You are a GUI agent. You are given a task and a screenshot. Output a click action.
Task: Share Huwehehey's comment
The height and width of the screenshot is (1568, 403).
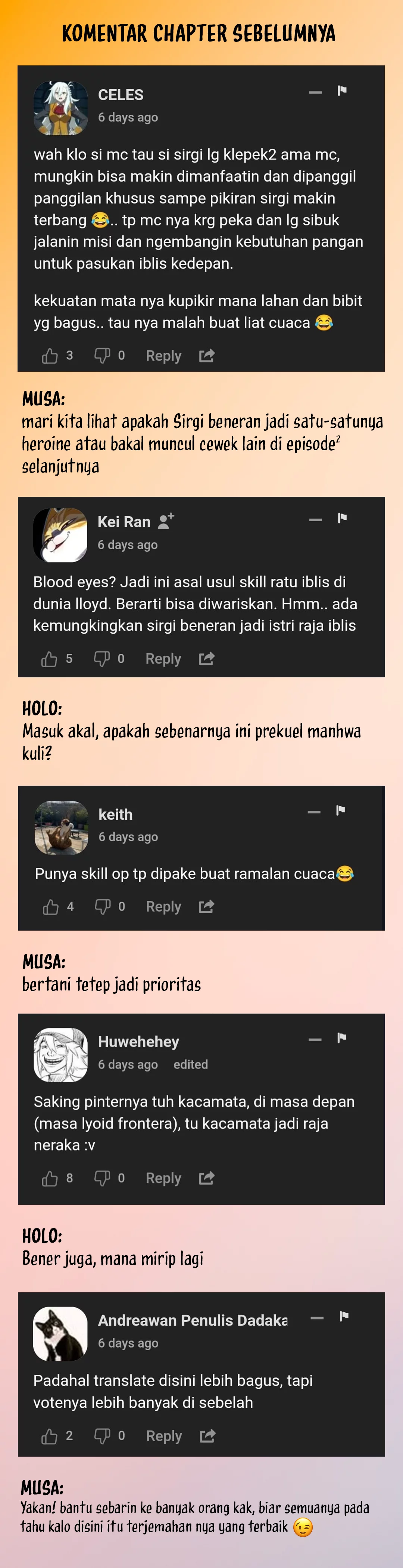(x=207, y=1178)
